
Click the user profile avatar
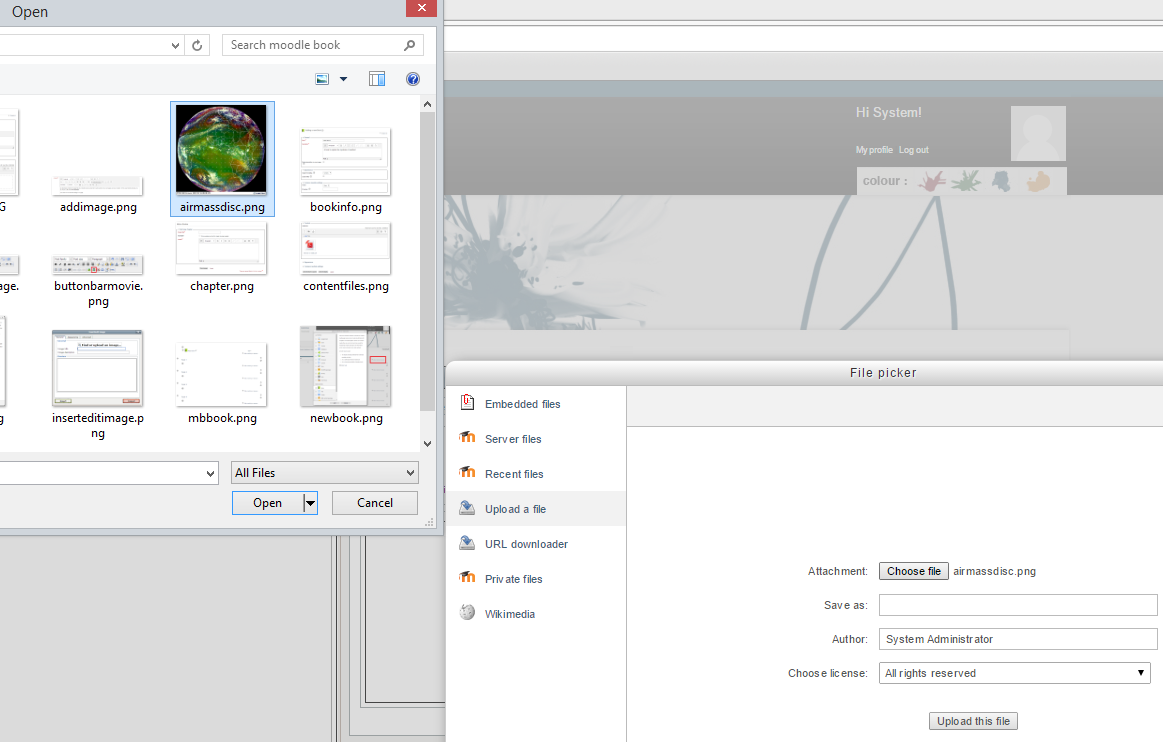pyautogui.click(x=1038, y=134)
